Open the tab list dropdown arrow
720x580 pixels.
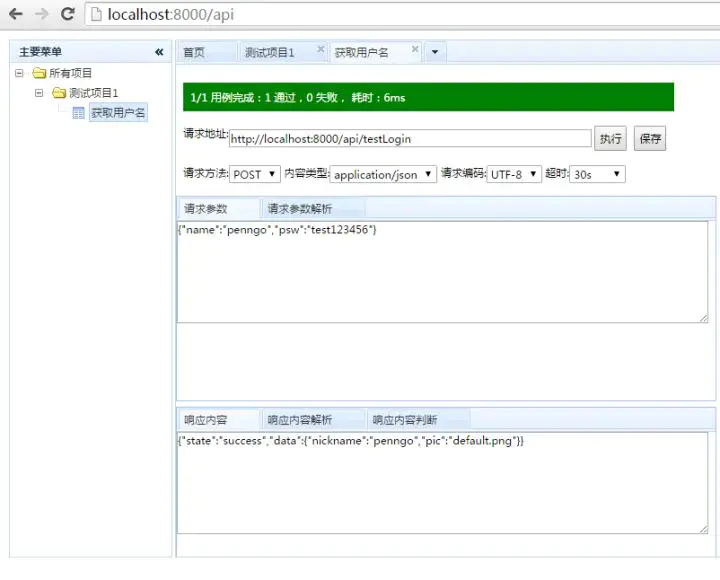434,52
